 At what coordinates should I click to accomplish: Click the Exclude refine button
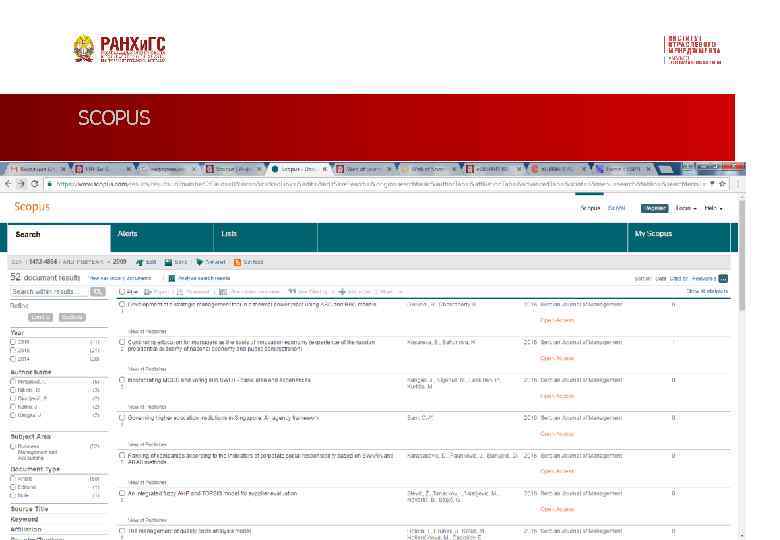(72, 317)
